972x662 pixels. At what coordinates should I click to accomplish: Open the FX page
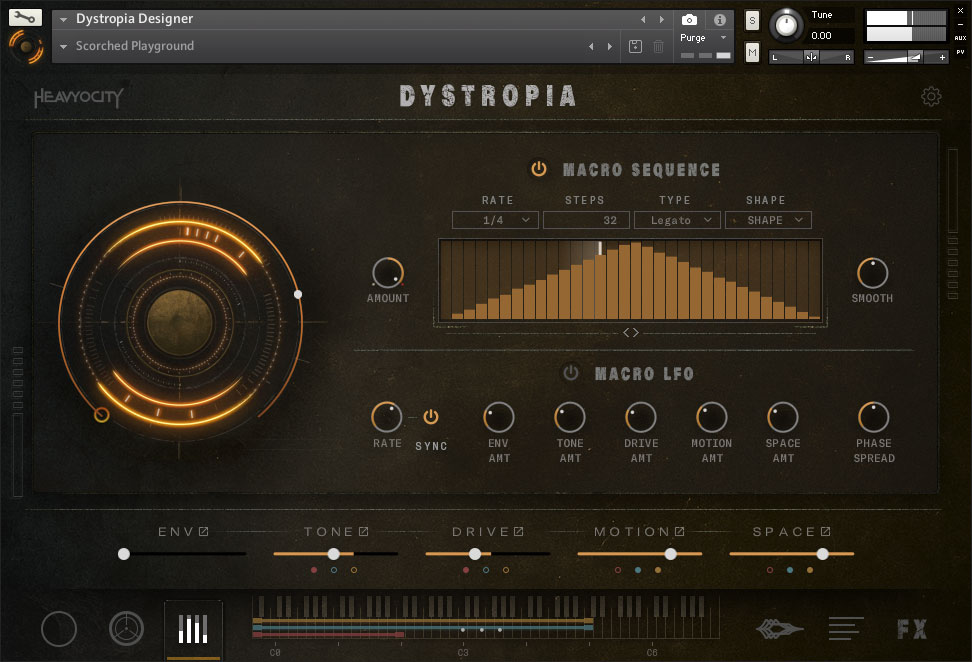(912, 629)
